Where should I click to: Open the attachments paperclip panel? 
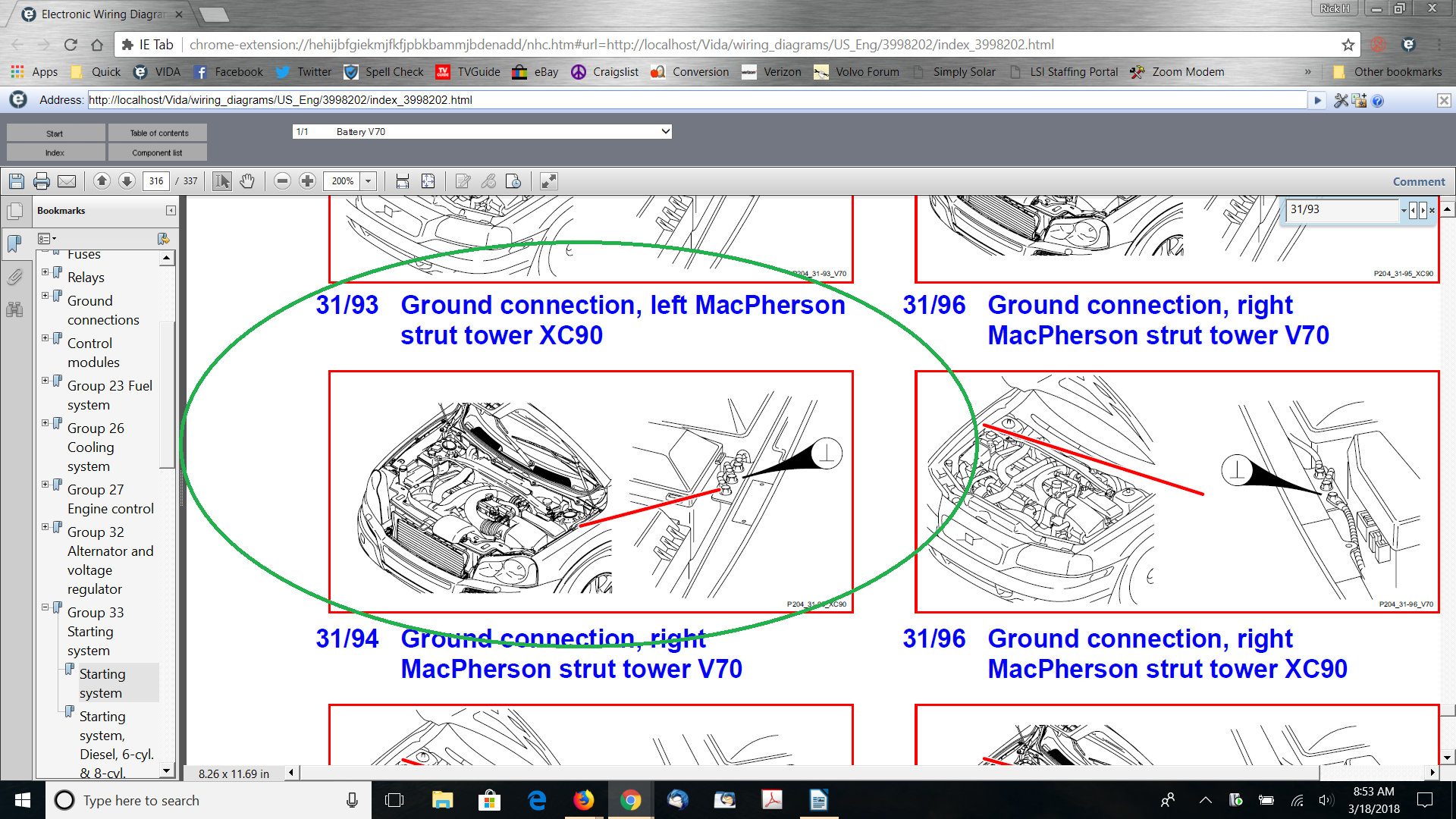[x=14, y=277]
